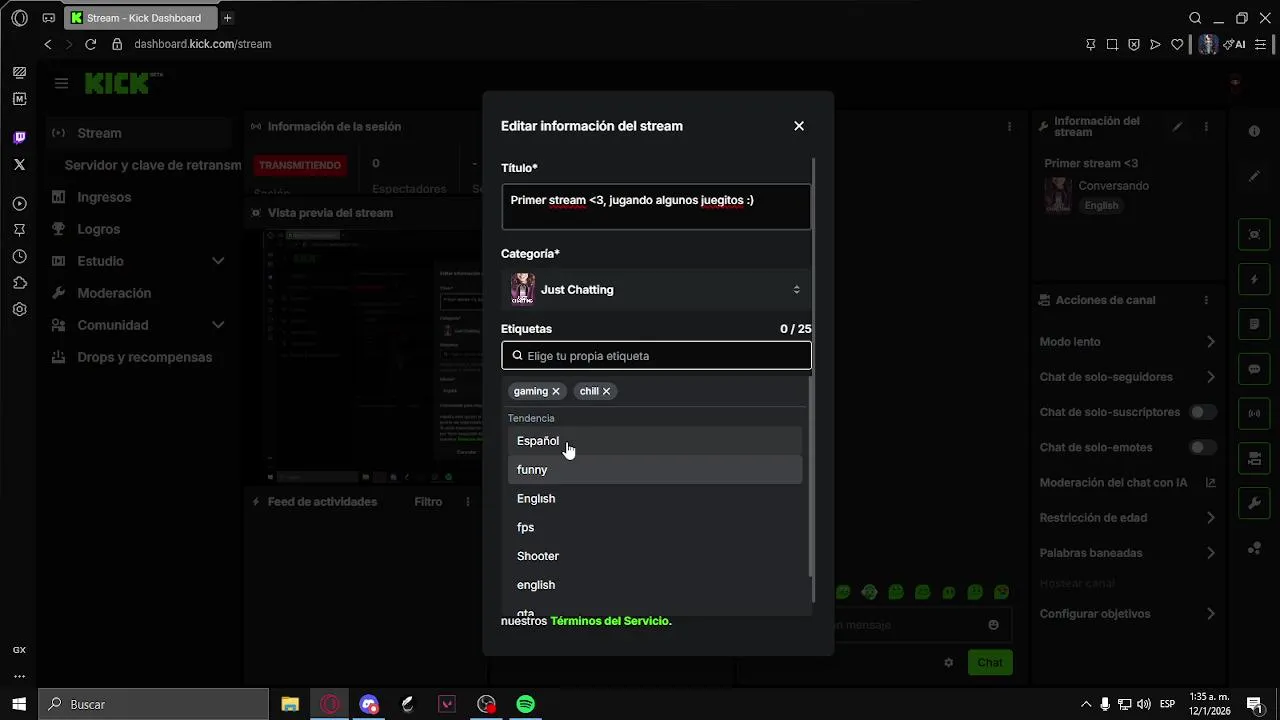Open Extensions cube icon in Opera sidebar
Image resolution: width=1280 pixels, height=720 pixels.
[19, 283]
